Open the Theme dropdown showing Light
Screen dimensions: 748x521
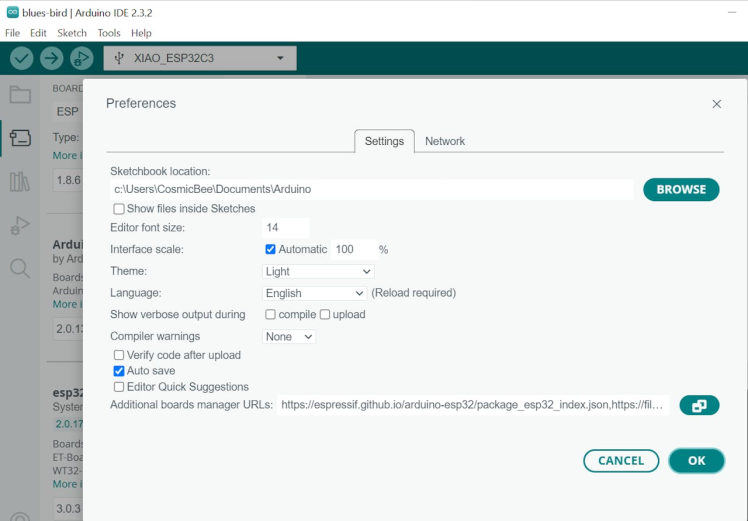(318, 271)
